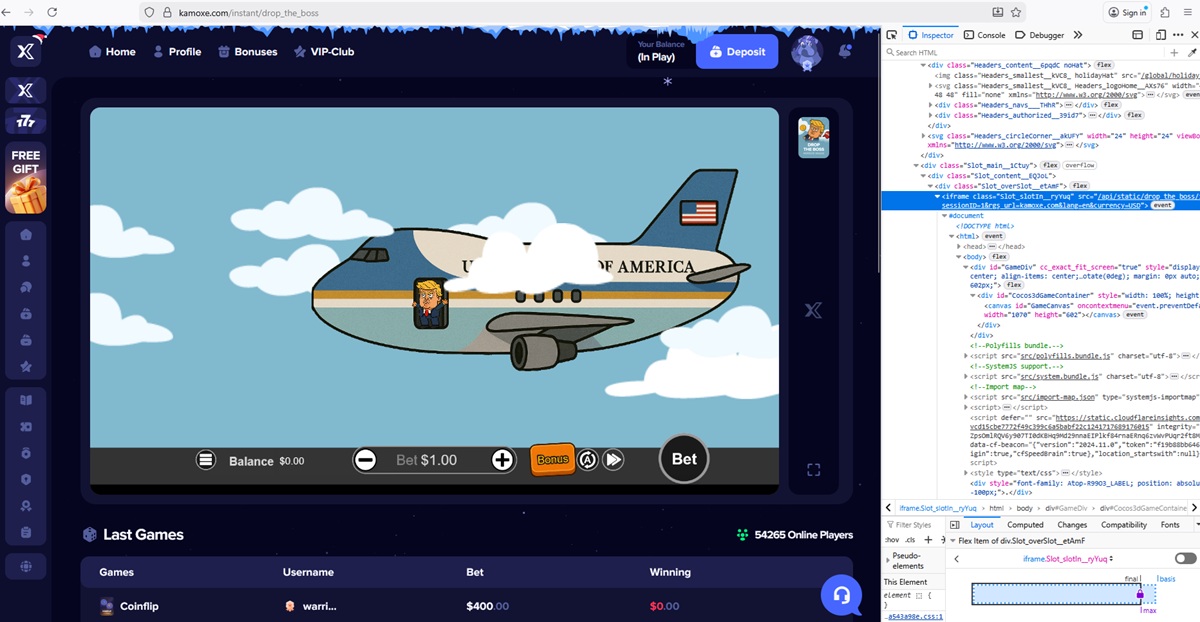The height and width of the screenshot is (622, 1200).
Task: Pick an element with the DevTools picker
Action: 892,35
